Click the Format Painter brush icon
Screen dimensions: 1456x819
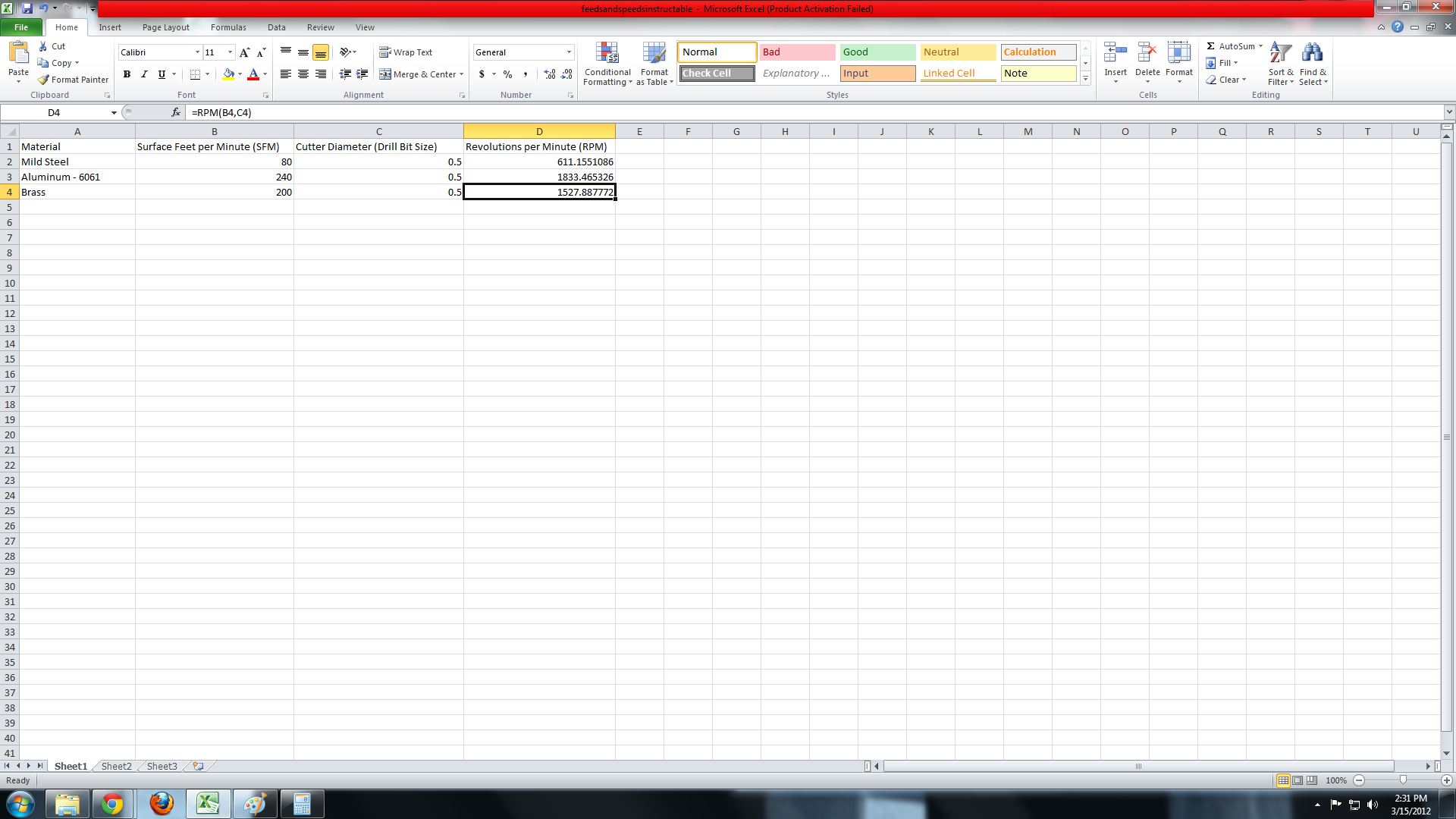pos(44,80)
